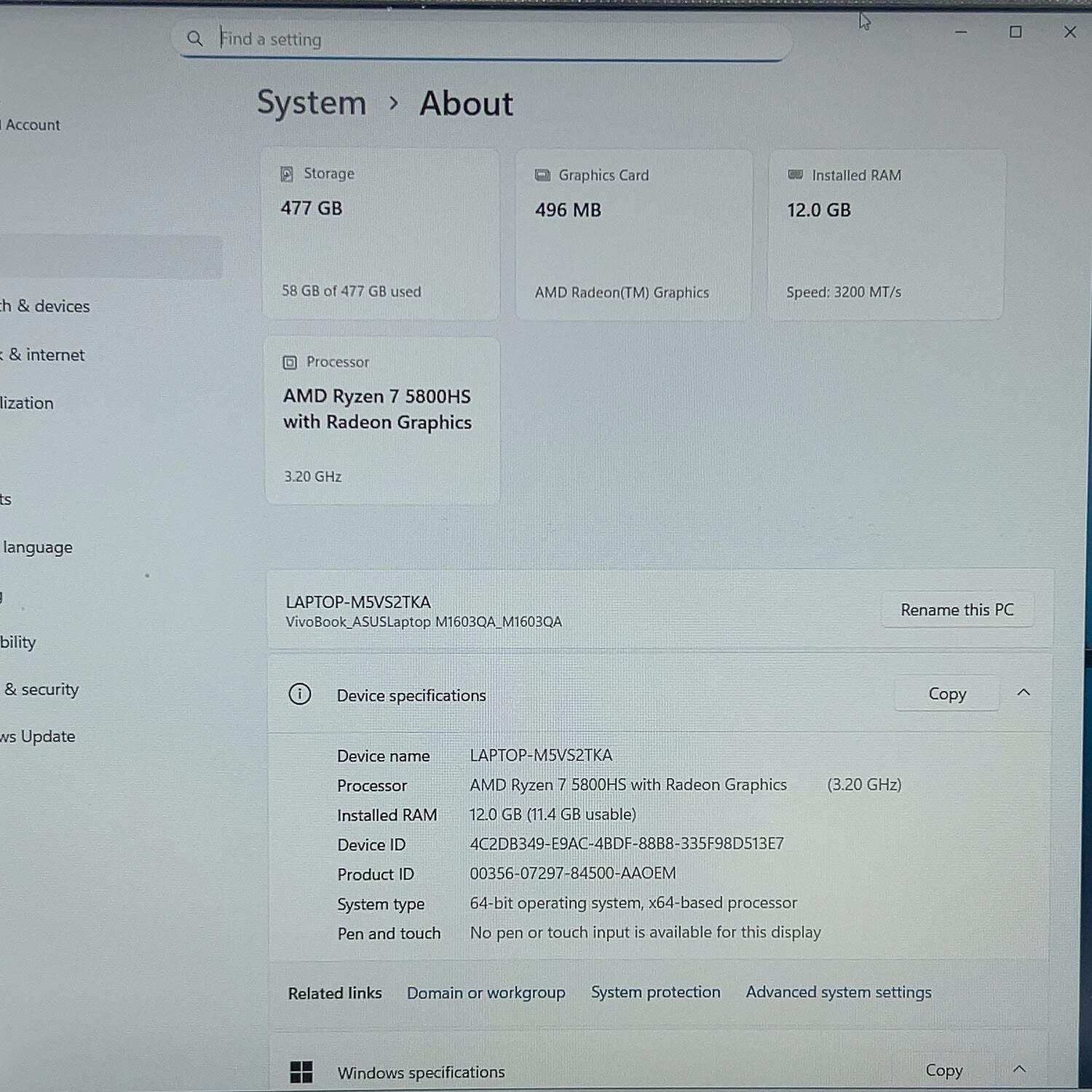Open the AMD Ryzen 7 processor card
The width and height of the screenshot is (1092, 1092).
point(382,421)
